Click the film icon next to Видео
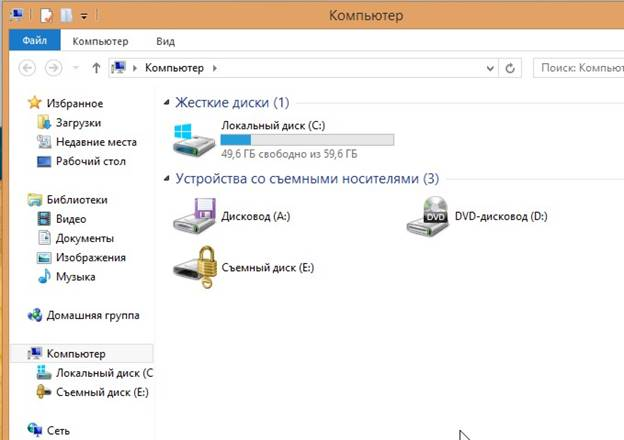This screenshot has height=440, width=624. coord(44,218)
